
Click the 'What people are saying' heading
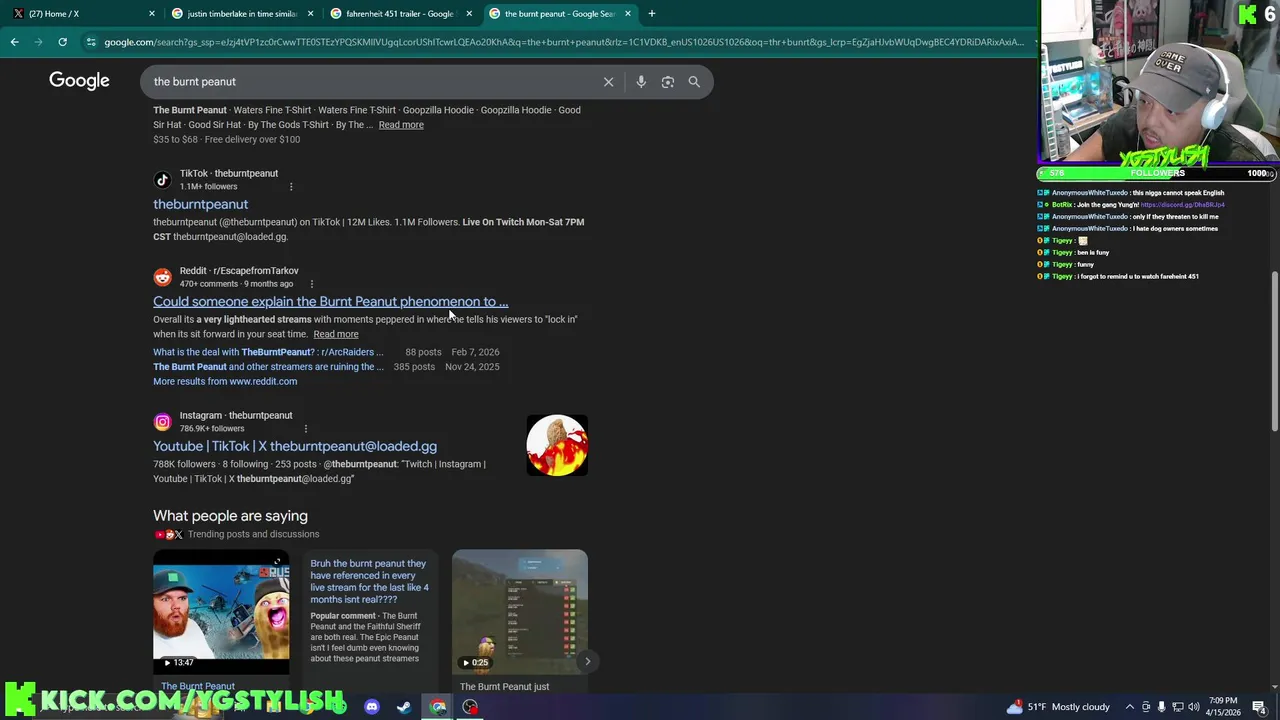[230, 516]
